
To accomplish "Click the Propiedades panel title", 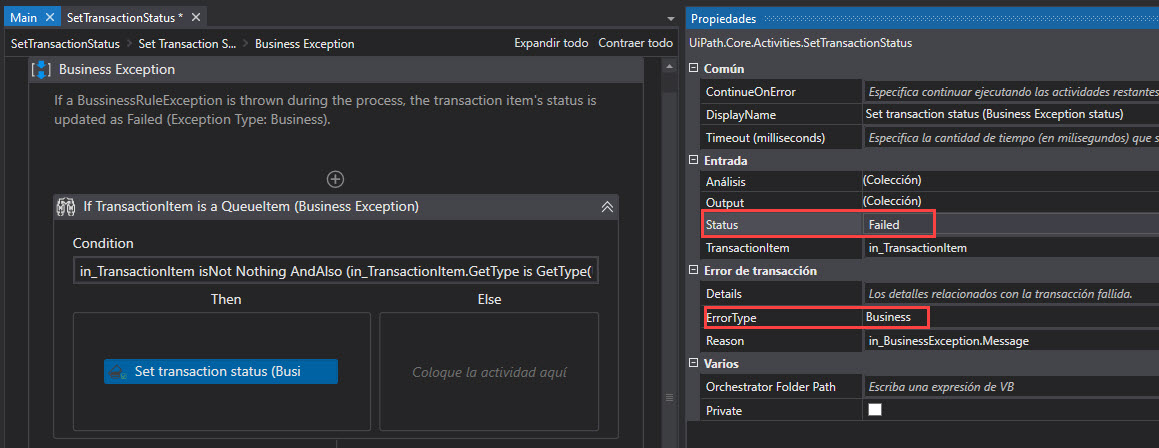I will pos(723,18).
